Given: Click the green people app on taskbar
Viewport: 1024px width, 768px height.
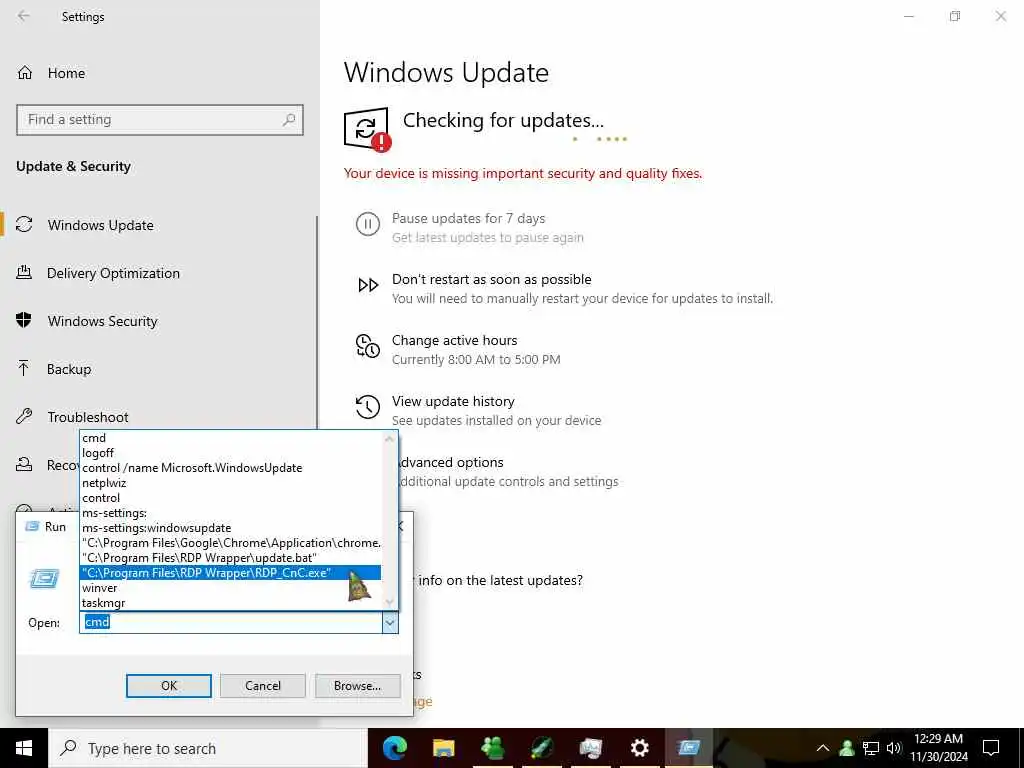Looking at the screenshot, I should pyautogui.click(x=492, y=748).
